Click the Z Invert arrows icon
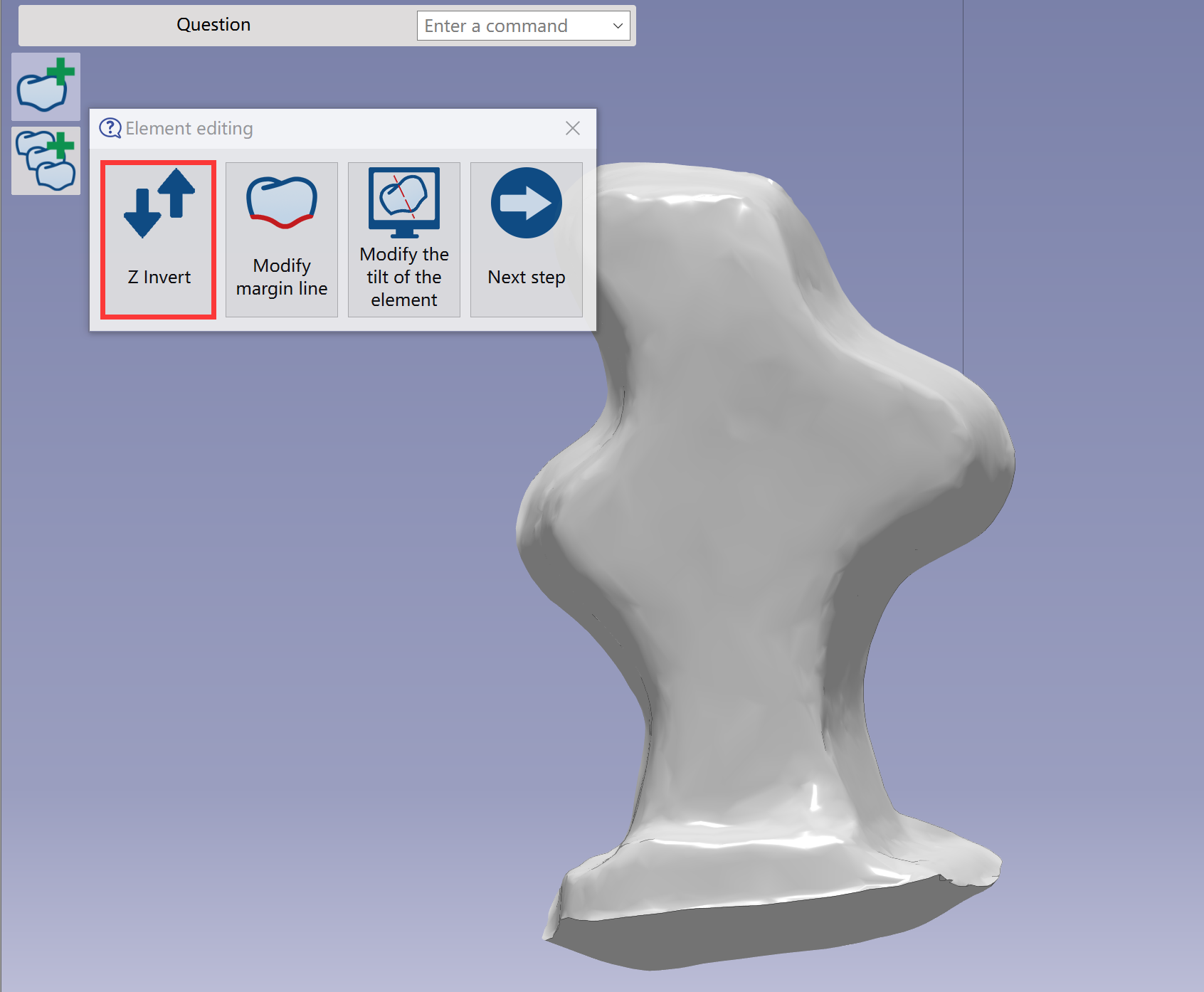This screenshot has width=1204, height=992. [x=159, y=203]
